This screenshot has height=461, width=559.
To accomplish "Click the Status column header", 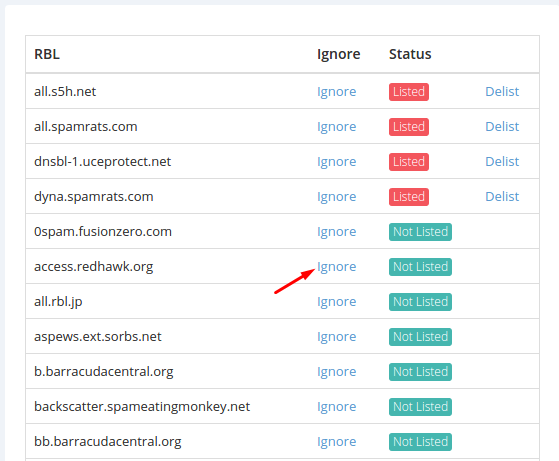I will [x=410, y=54].
